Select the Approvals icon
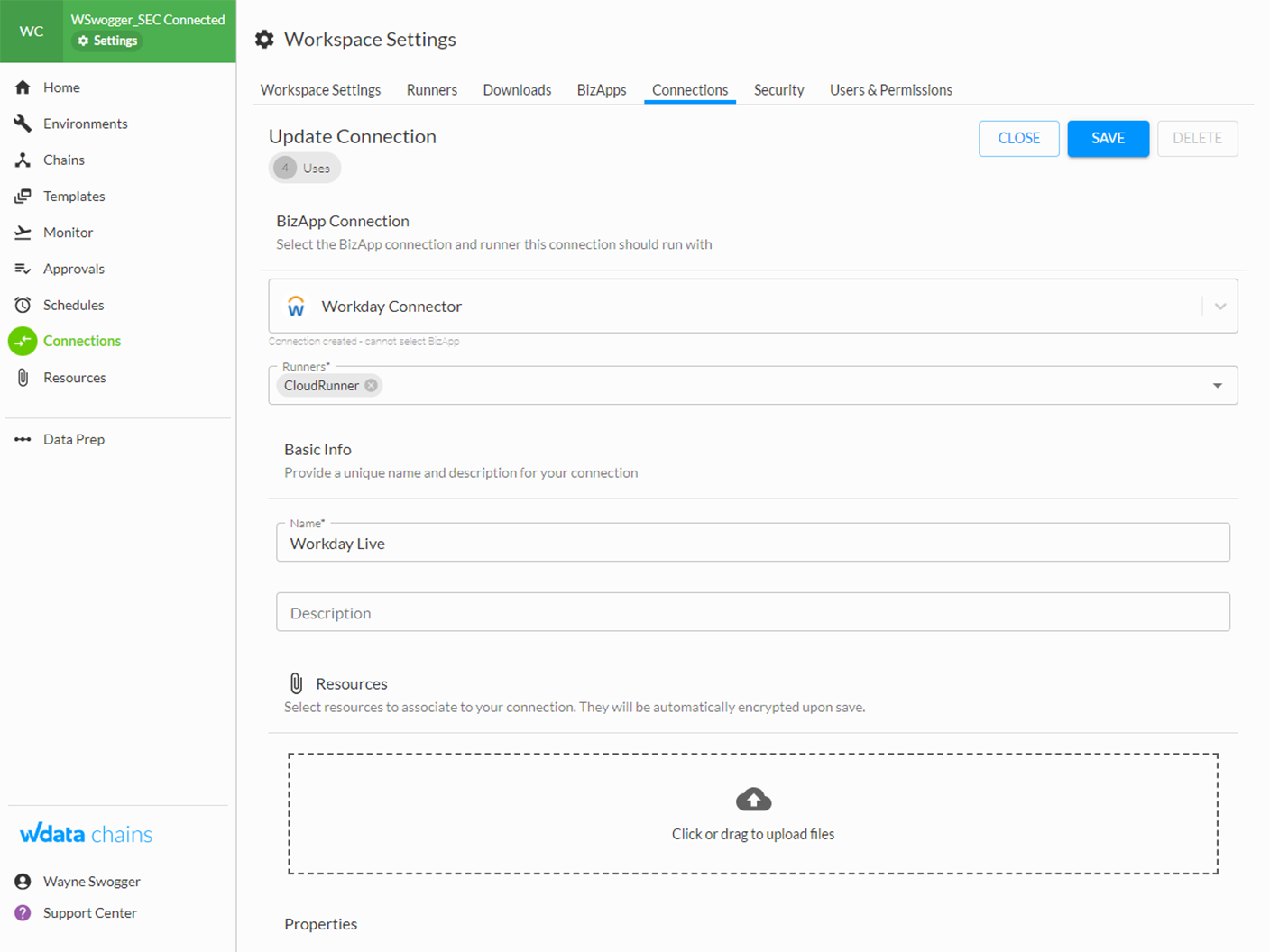This screenshot has height=952, width=1270. click(x=22, y=268)
